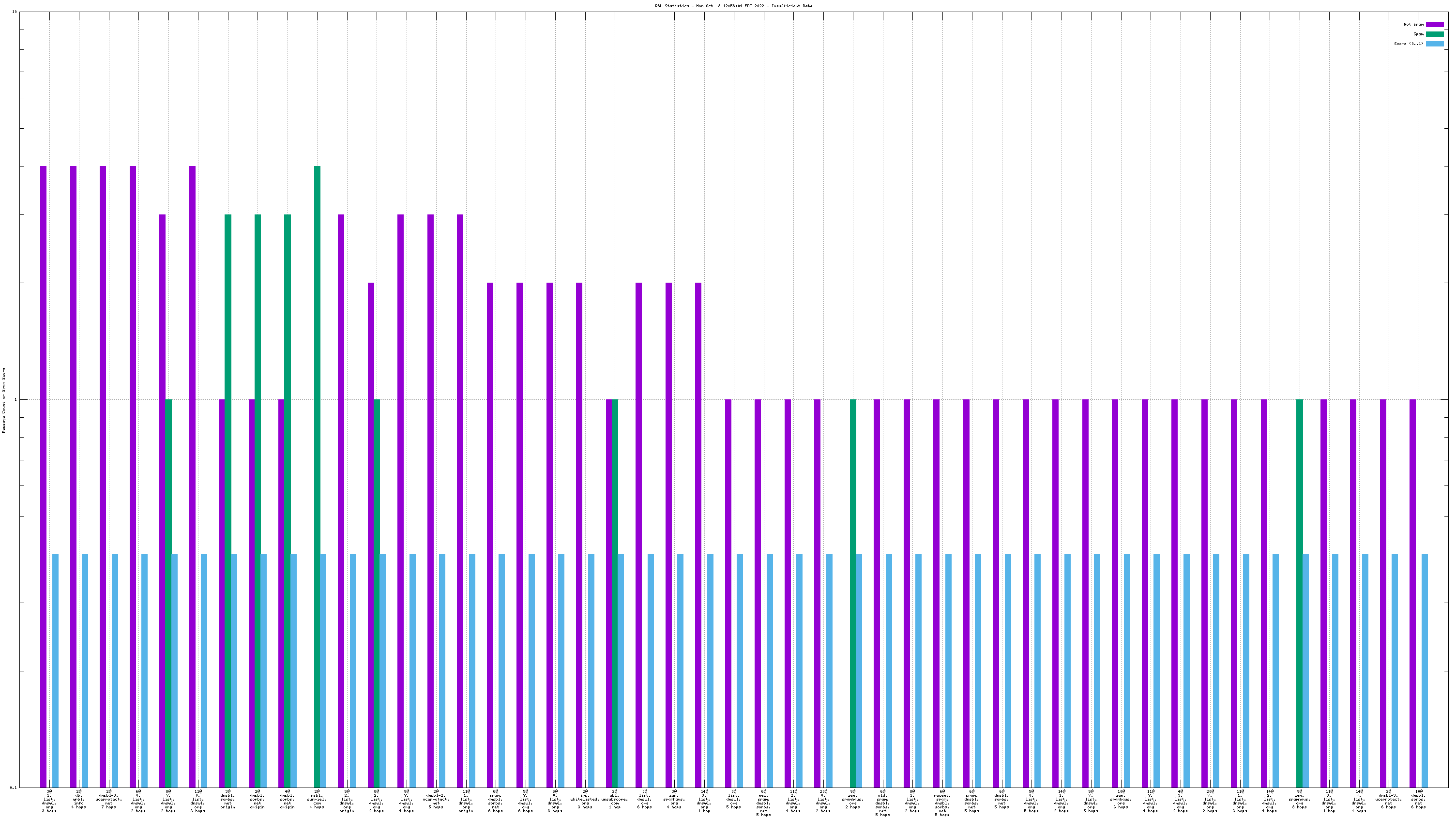The height and width of the screenshot is (819, 1456).
Task: Click the ips.whitelisted.org 3 hops label
Action: tap(584, 799)
